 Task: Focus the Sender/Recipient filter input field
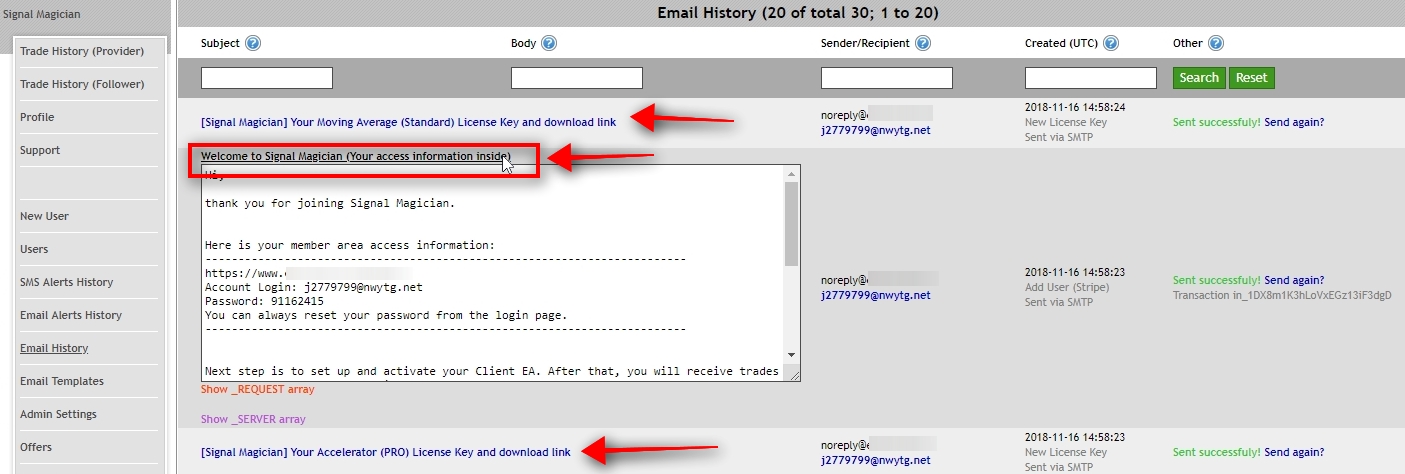pyautogui.click(x=887, y=78)
